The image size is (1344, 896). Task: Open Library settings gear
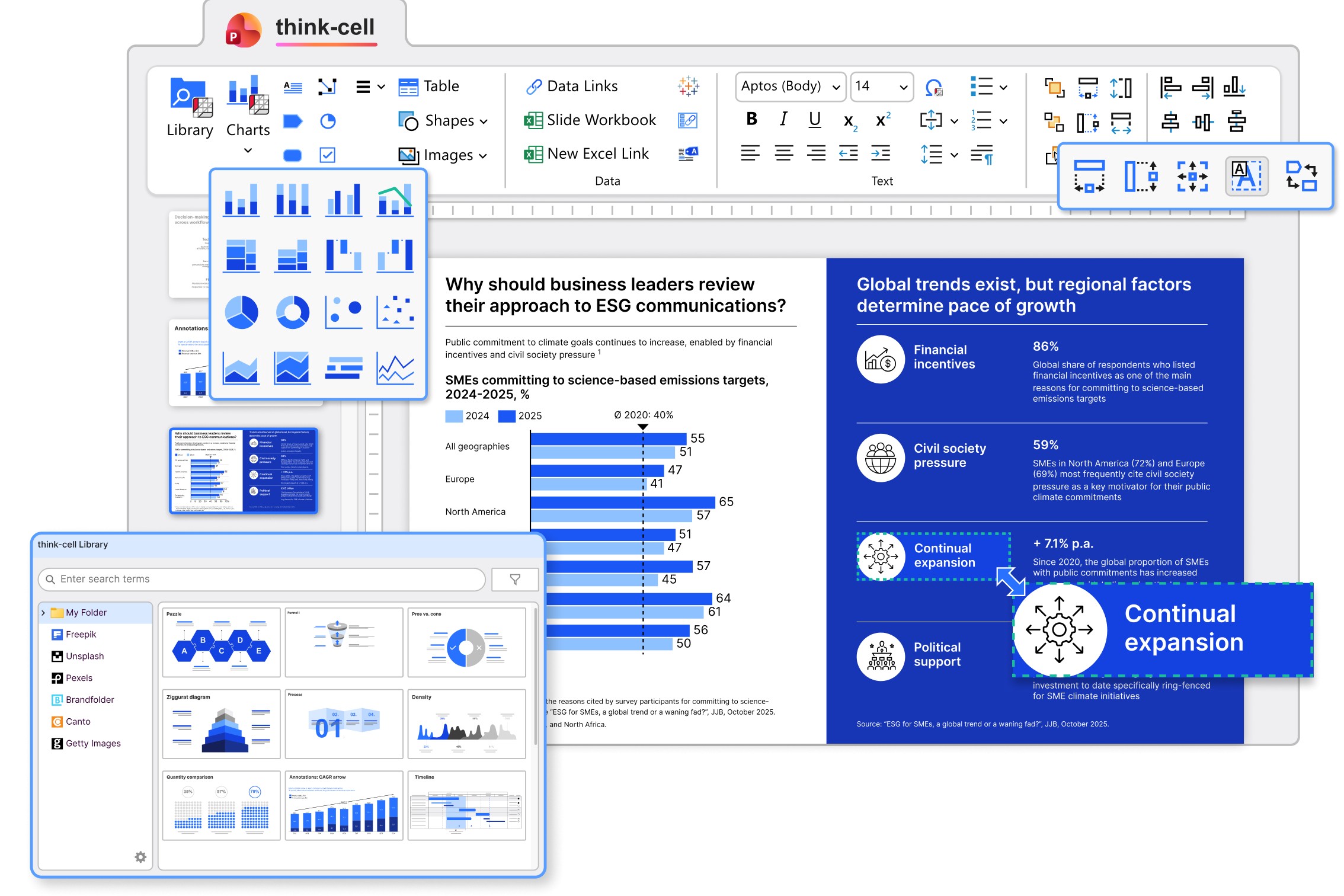tap(140, 857)
